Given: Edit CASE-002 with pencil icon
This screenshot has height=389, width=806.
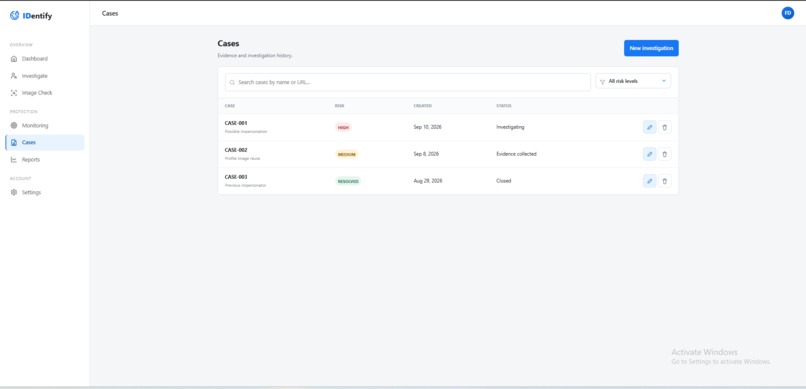Looking at the screenshot, I should click(650, 154).
